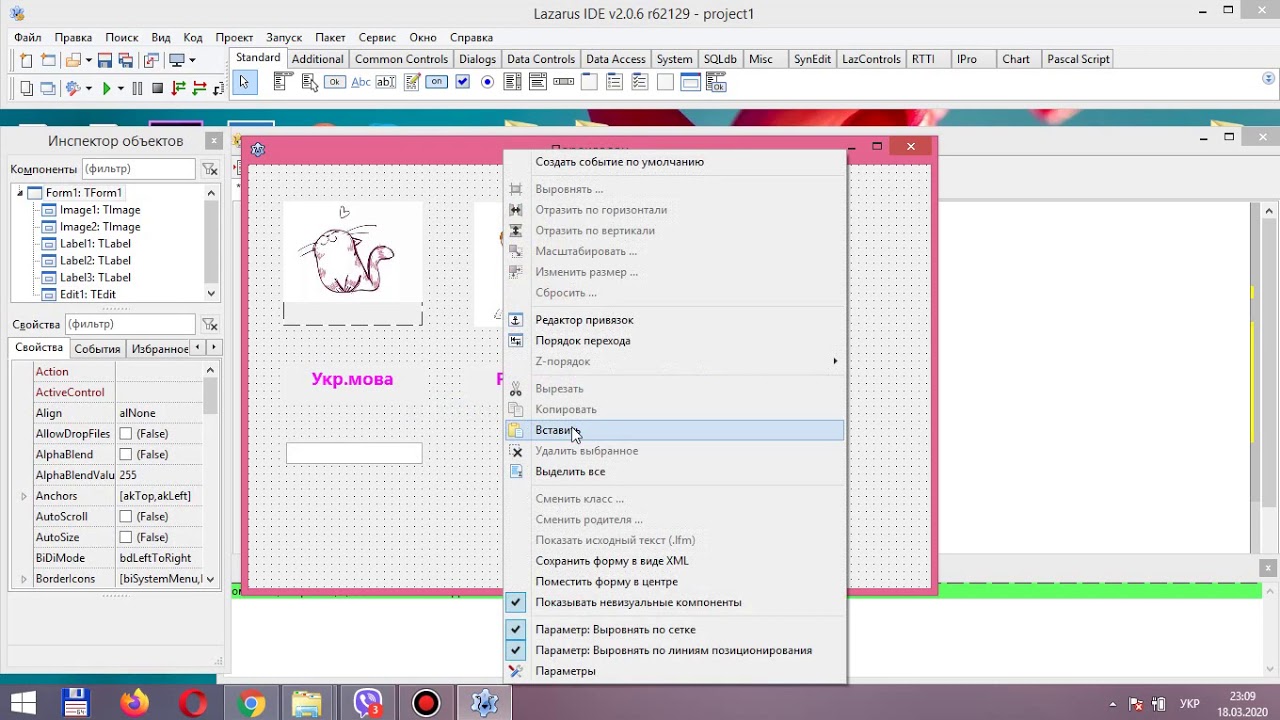Pick the TScrollBar component icon

564,82
